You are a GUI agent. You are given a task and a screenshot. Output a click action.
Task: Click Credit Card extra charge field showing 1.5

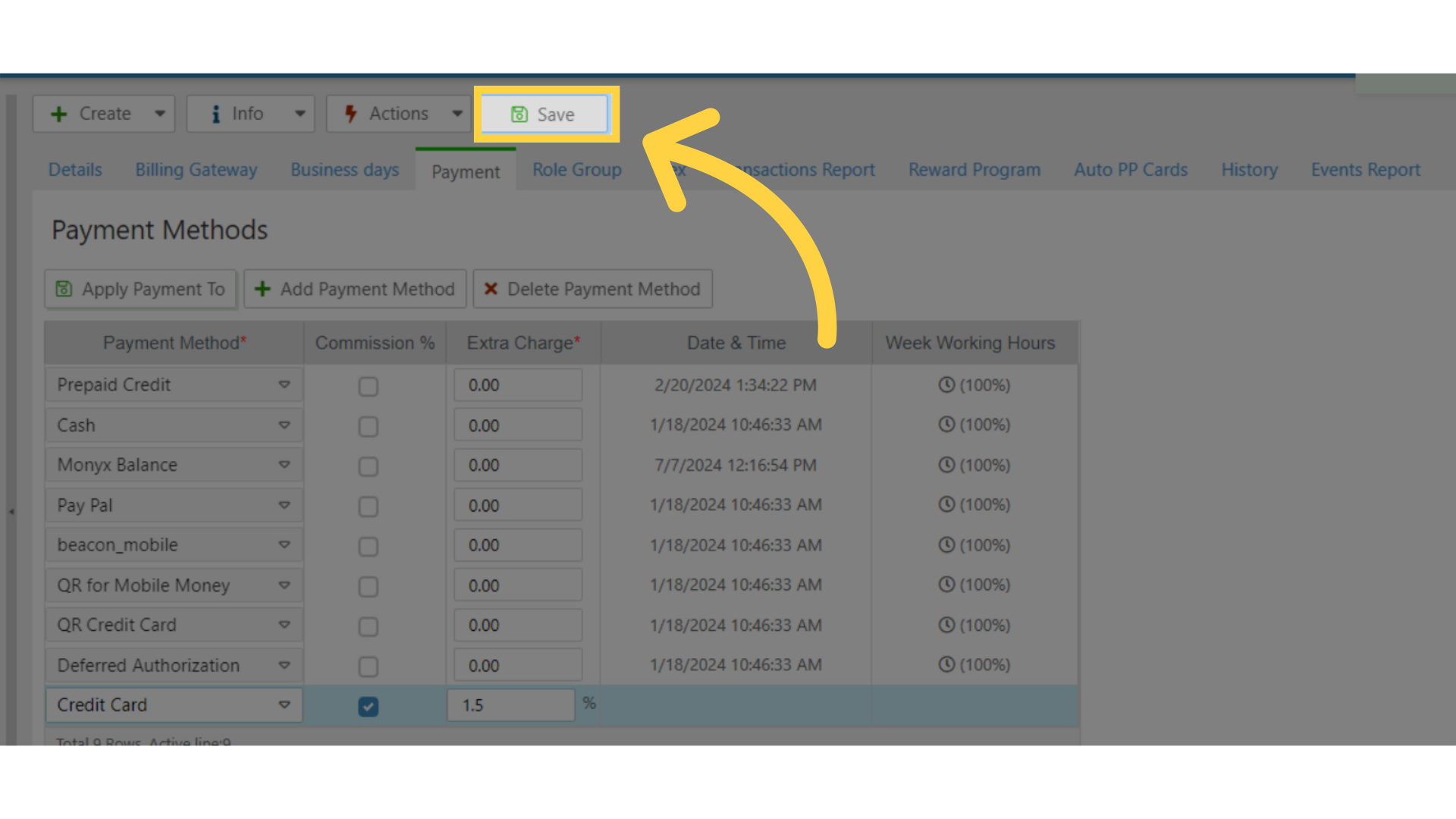click(x=511, y=705)
